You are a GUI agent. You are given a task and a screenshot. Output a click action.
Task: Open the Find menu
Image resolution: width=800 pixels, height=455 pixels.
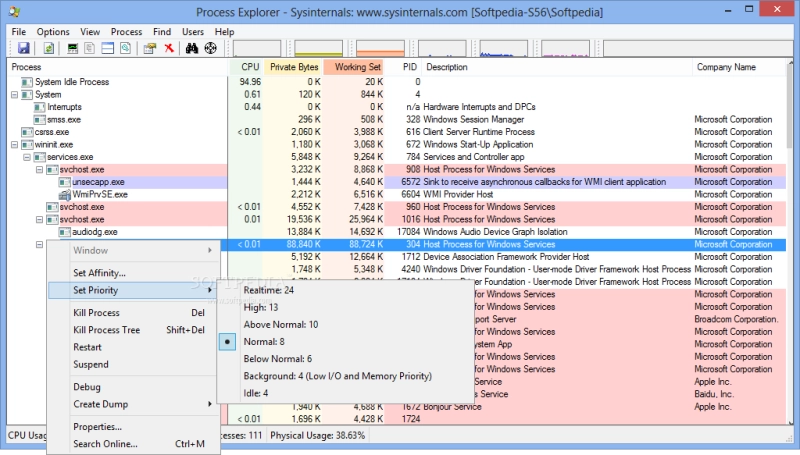[162, 32]
